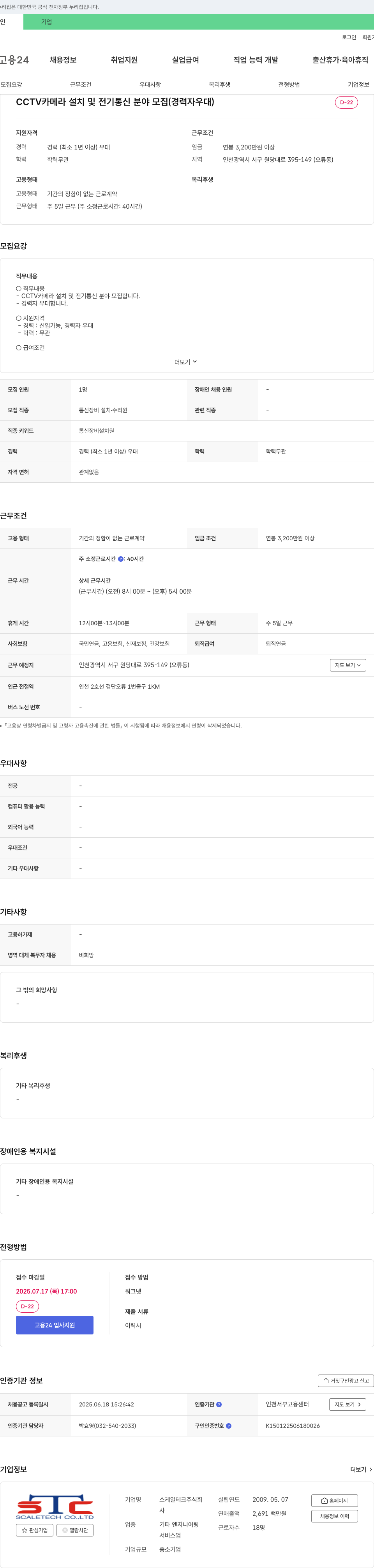This screenshot has width=374, height=1568.
Task: Click the 제출 서류 value 이력서
Action: pyautogui.click(x=133, y=1325)
